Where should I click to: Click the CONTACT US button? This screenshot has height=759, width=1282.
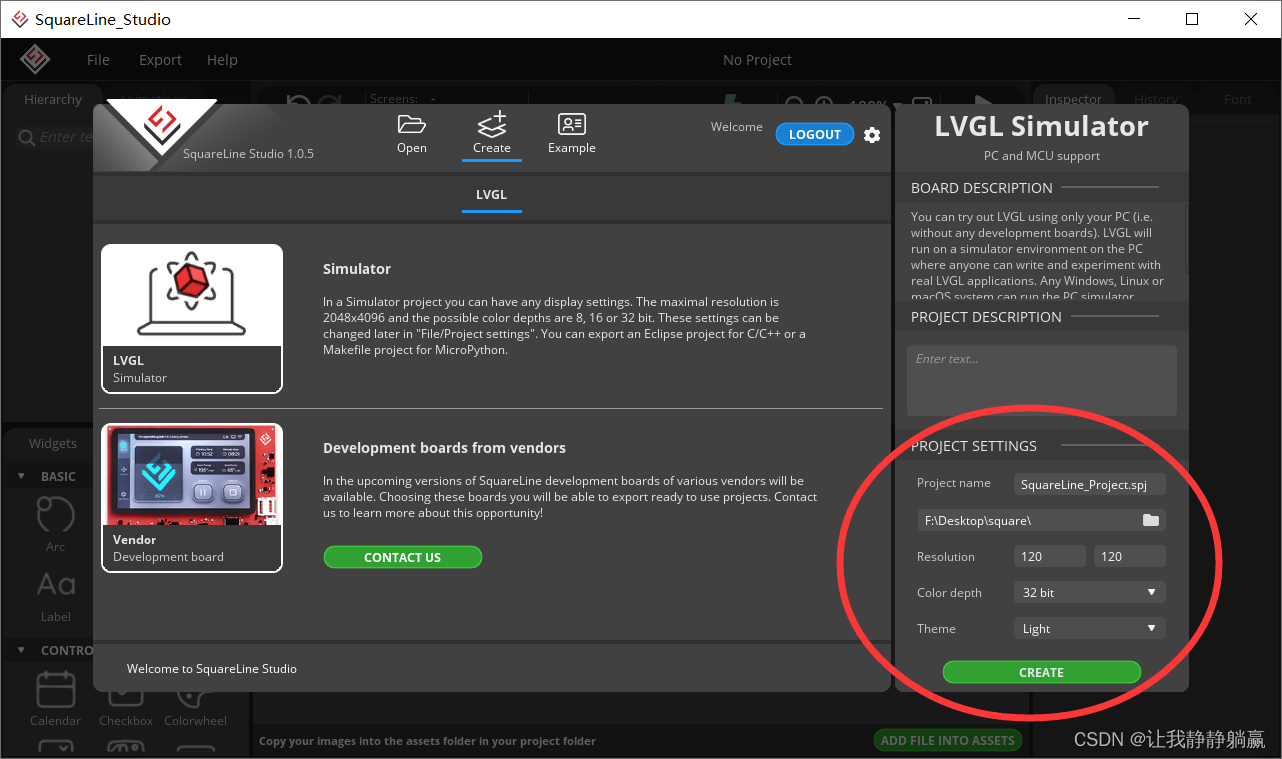(402, 557)
